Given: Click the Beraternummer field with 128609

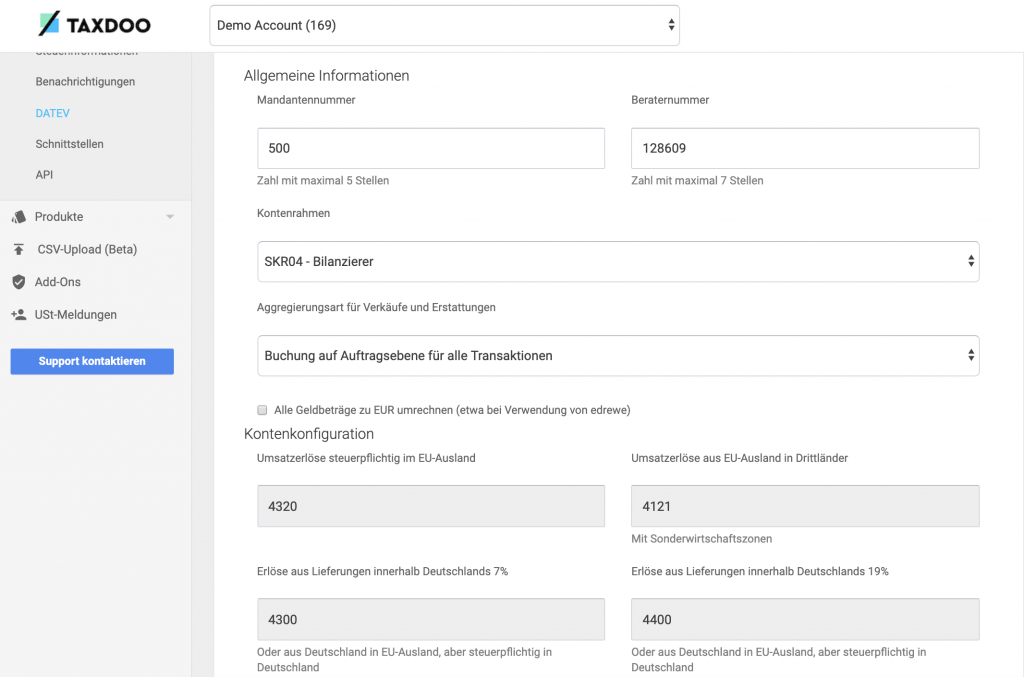Looking at the screenshot, I should [x=805, y=148].
